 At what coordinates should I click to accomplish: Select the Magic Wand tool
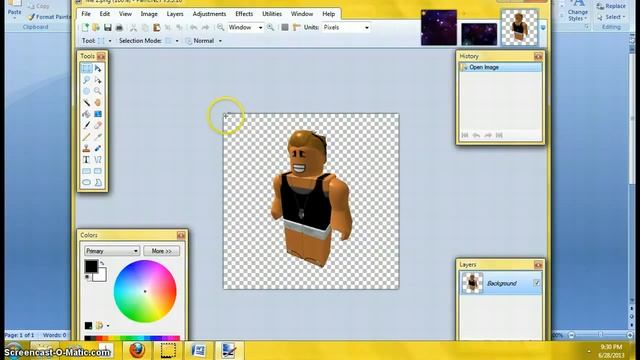pos(87,102)
